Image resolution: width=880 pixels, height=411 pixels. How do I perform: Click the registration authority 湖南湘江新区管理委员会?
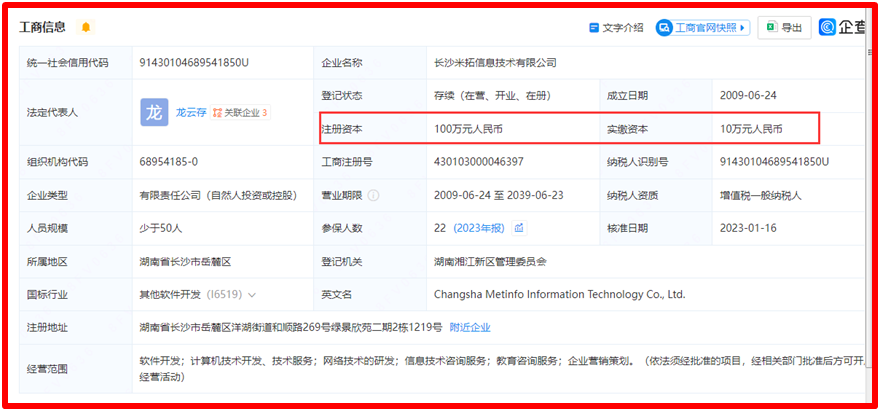(490, 262)
